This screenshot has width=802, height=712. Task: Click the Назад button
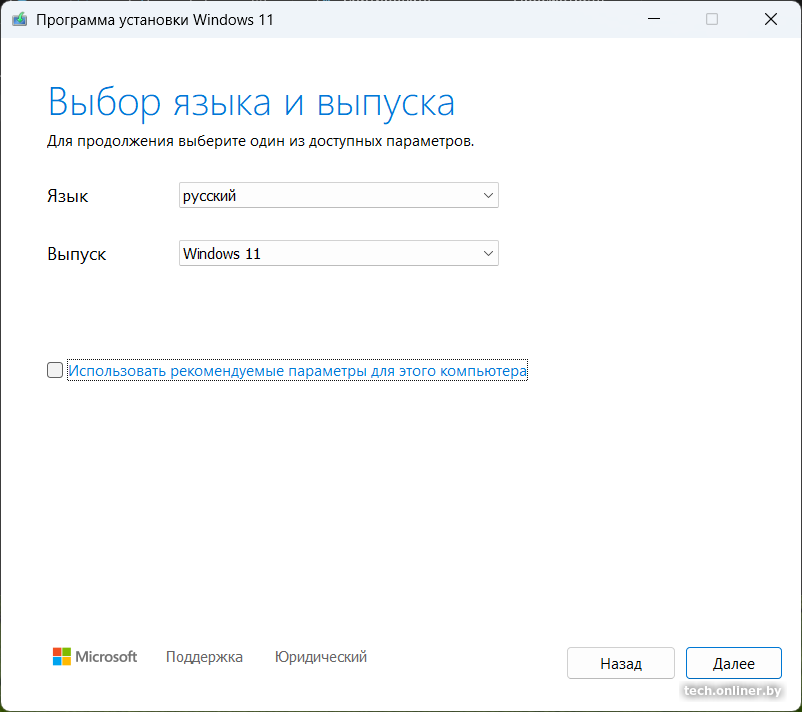click(x=621, y=663)
